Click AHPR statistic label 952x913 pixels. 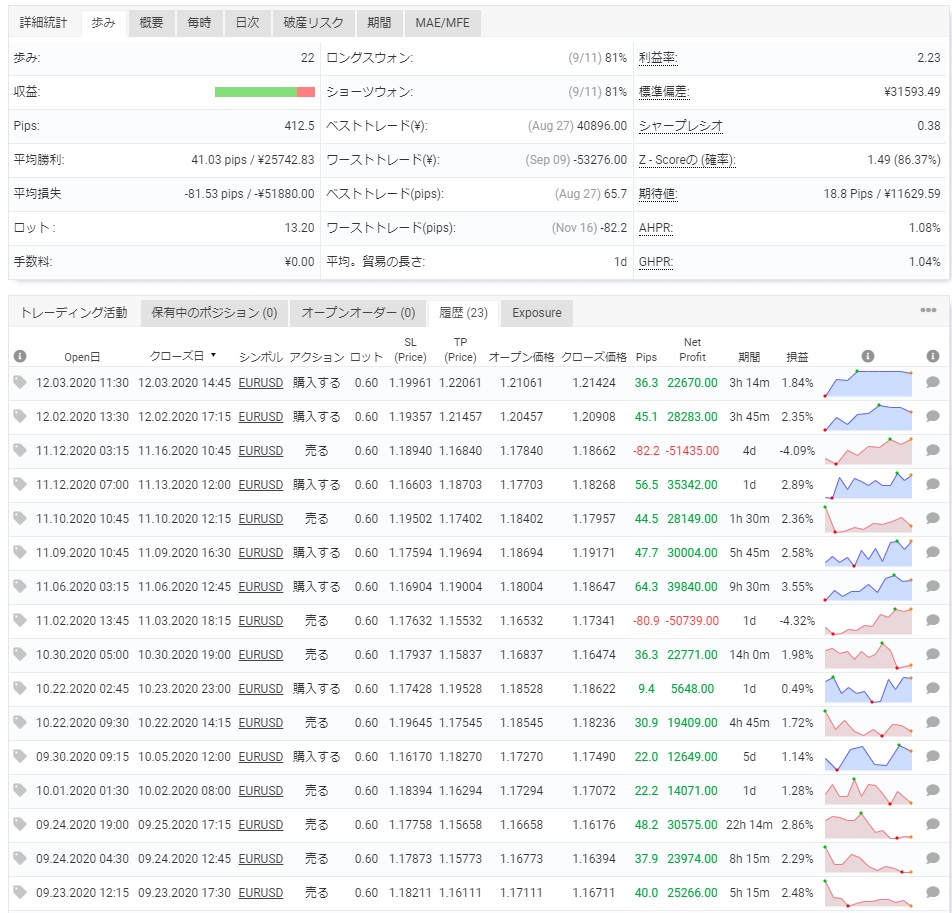click(x=656, y=228)
